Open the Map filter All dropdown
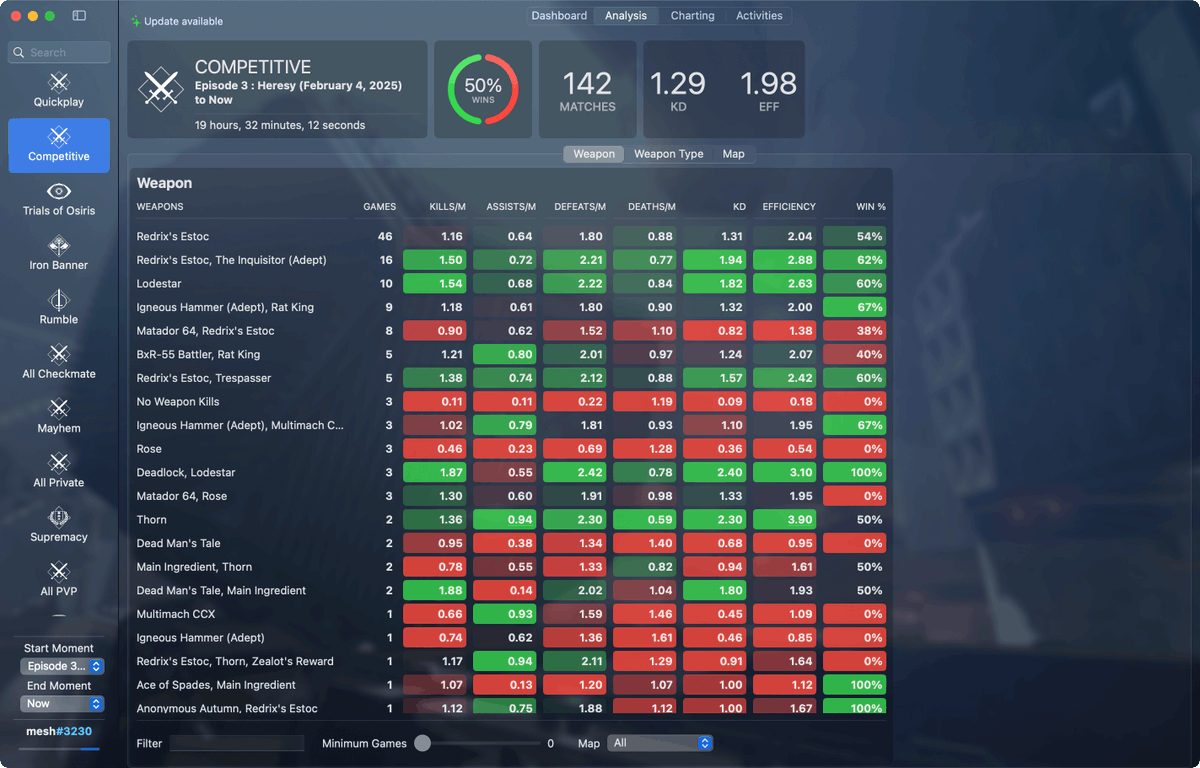1200x768 pixels. pos(660,743)
